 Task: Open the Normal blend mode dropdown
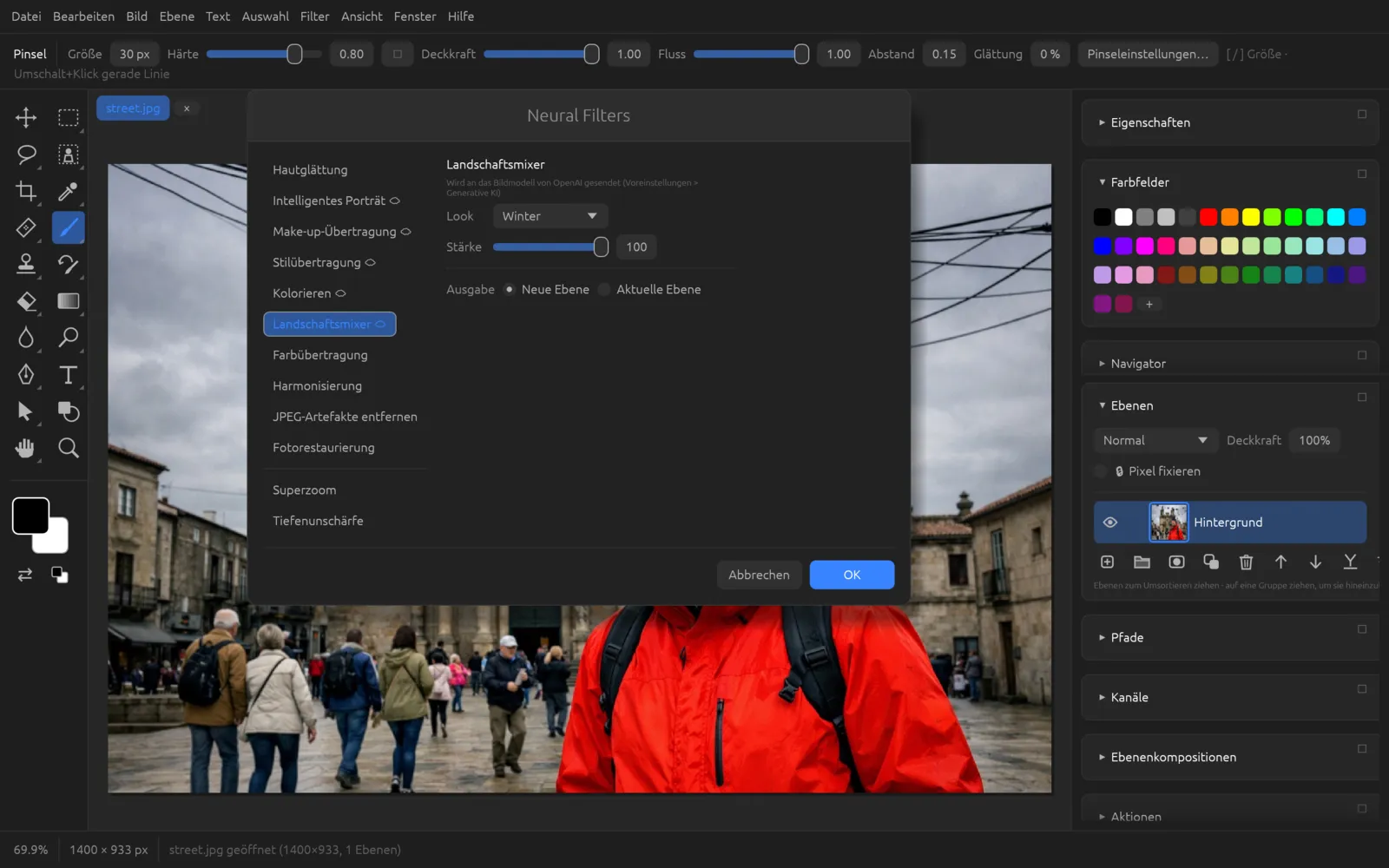pos(1155,440)
